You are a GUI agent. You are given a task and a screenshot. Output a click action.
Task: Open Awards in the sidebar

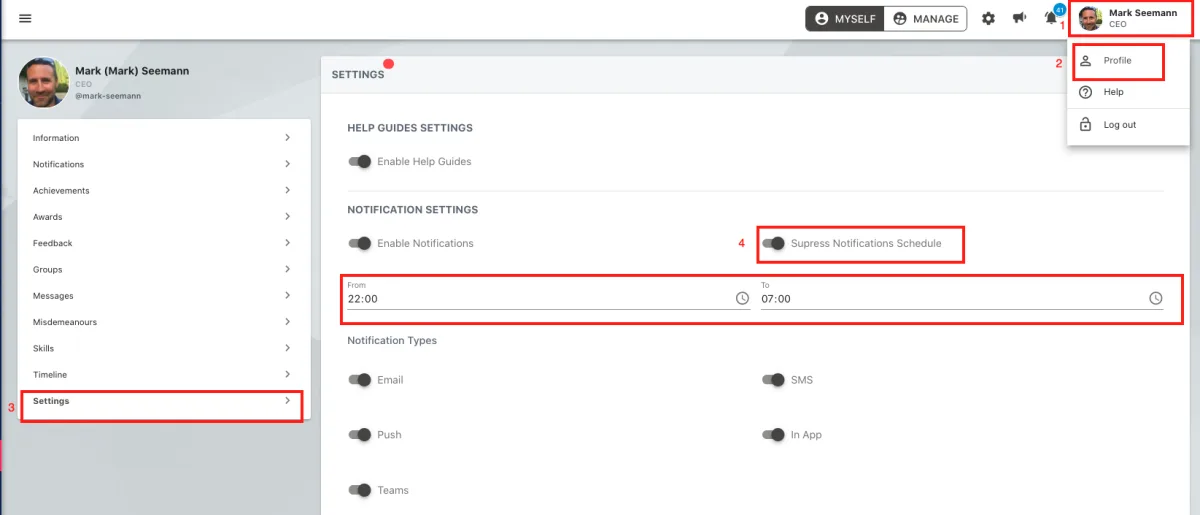click(x=165, y=217)
